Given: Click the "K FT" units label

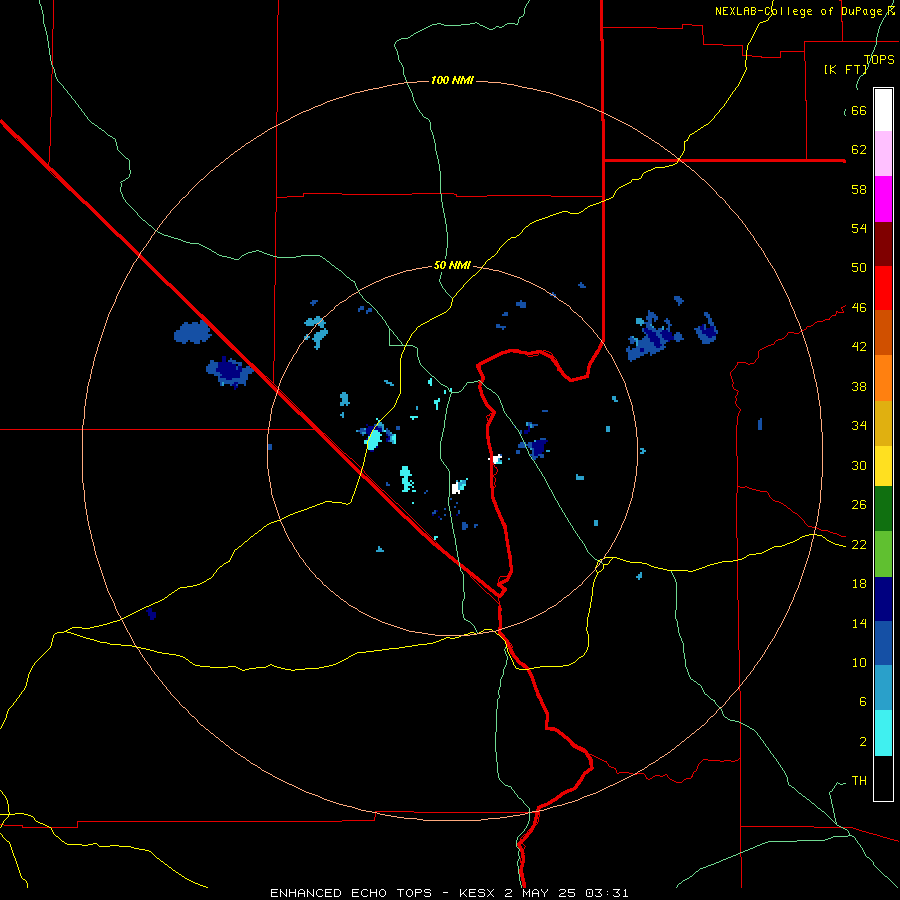Looking at the screenshot, I should point(846,69).
